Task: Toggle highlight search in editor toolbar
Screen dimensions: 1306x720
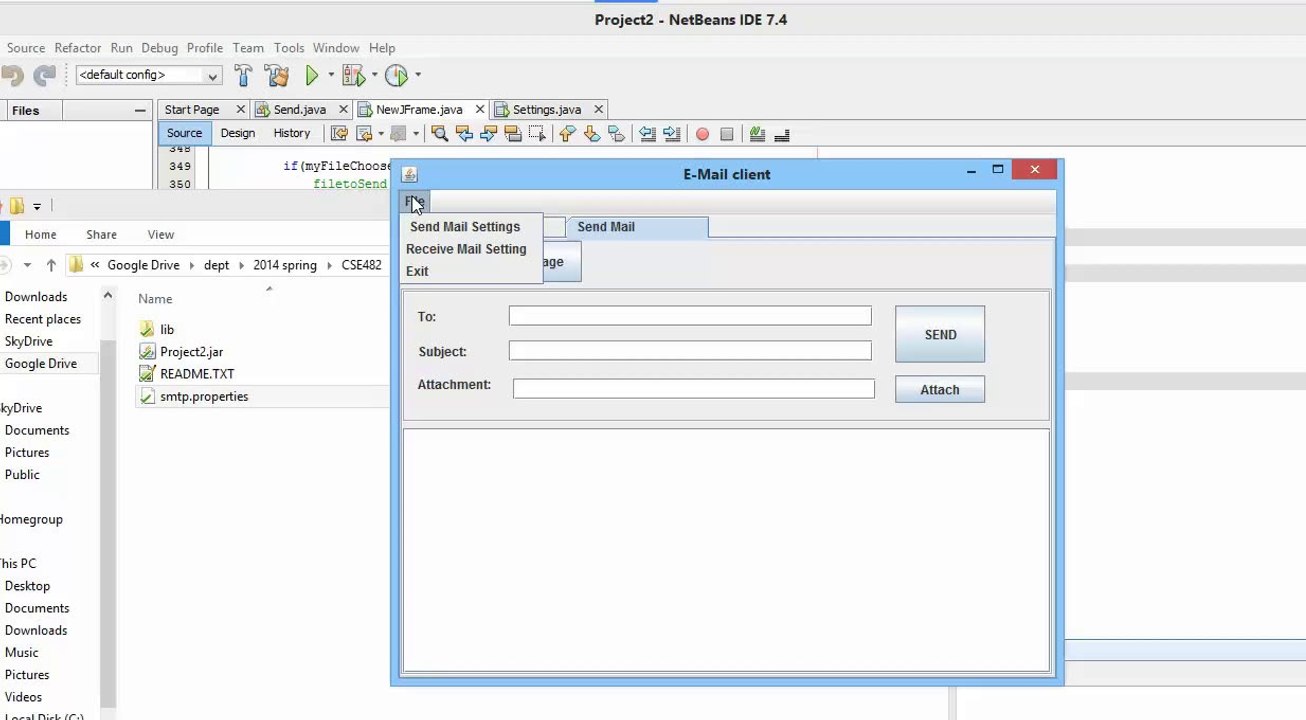Action: (x=513, y=134)
